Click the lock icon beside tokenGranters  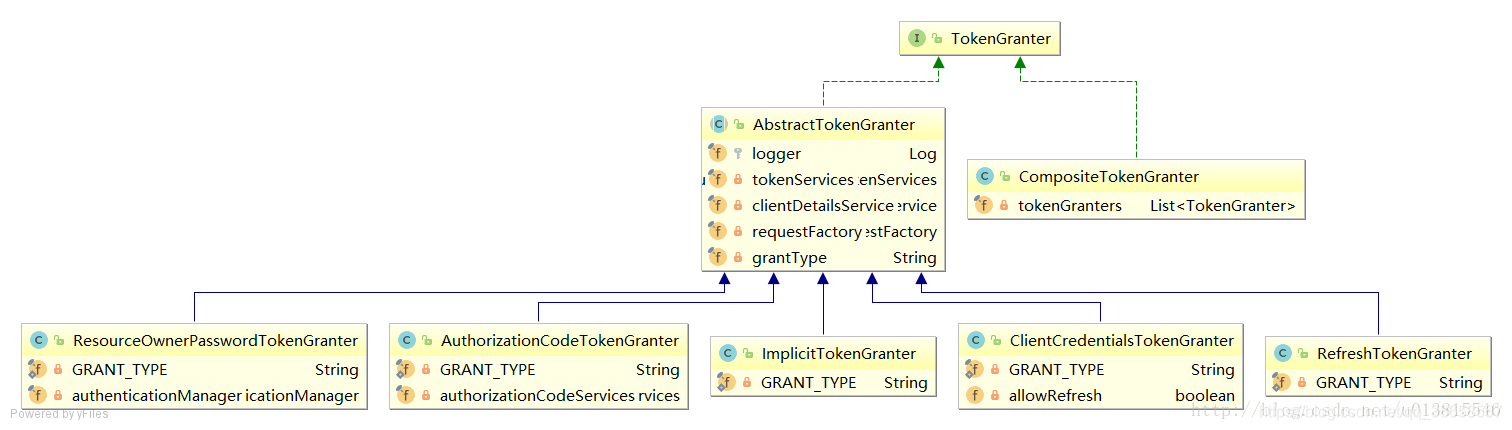(1004, 206)
